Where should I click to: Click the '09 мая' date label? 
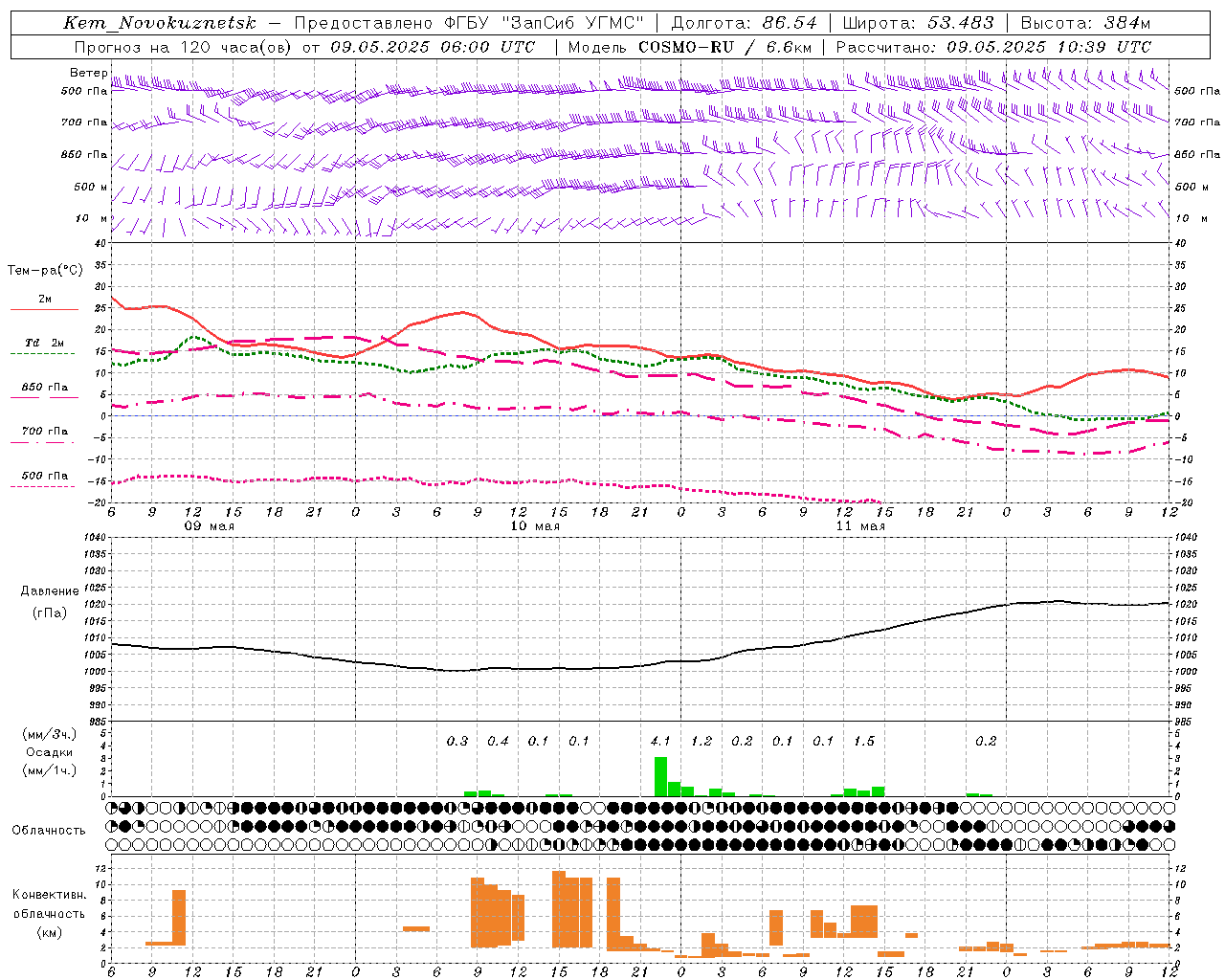click(210, 526)
